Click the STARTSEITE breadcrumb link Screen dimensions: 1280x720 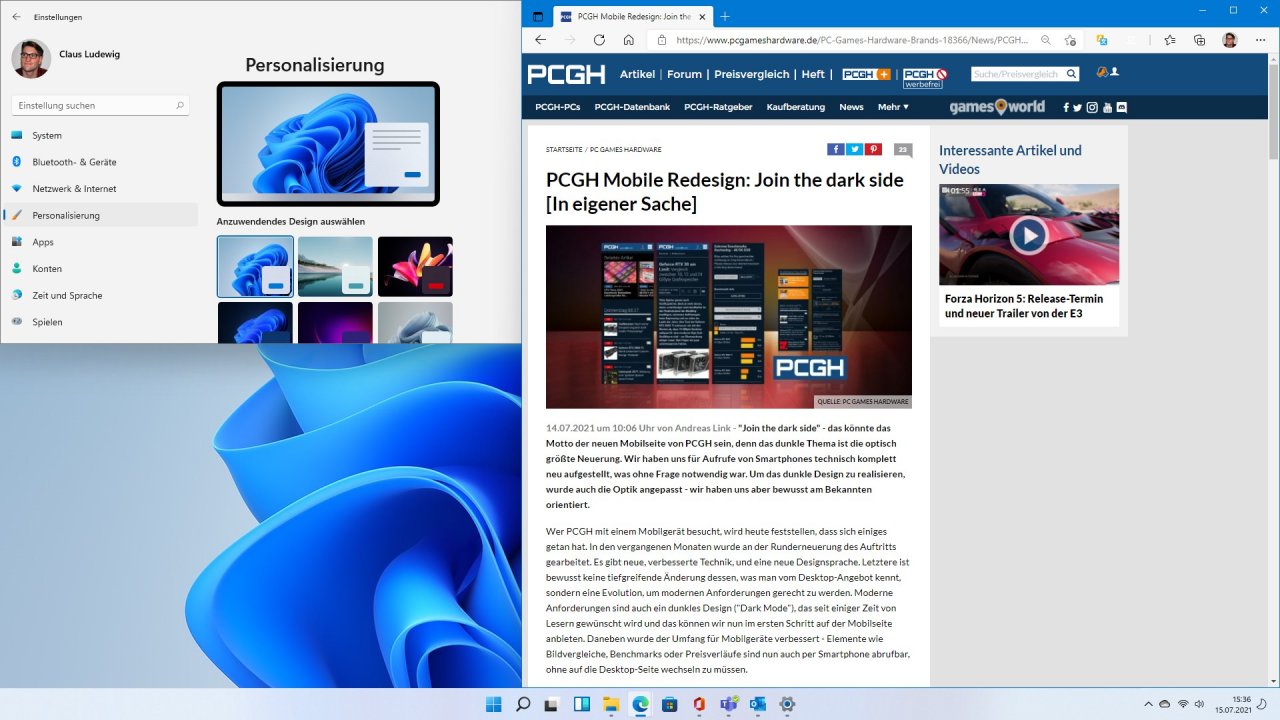point(564,150)
